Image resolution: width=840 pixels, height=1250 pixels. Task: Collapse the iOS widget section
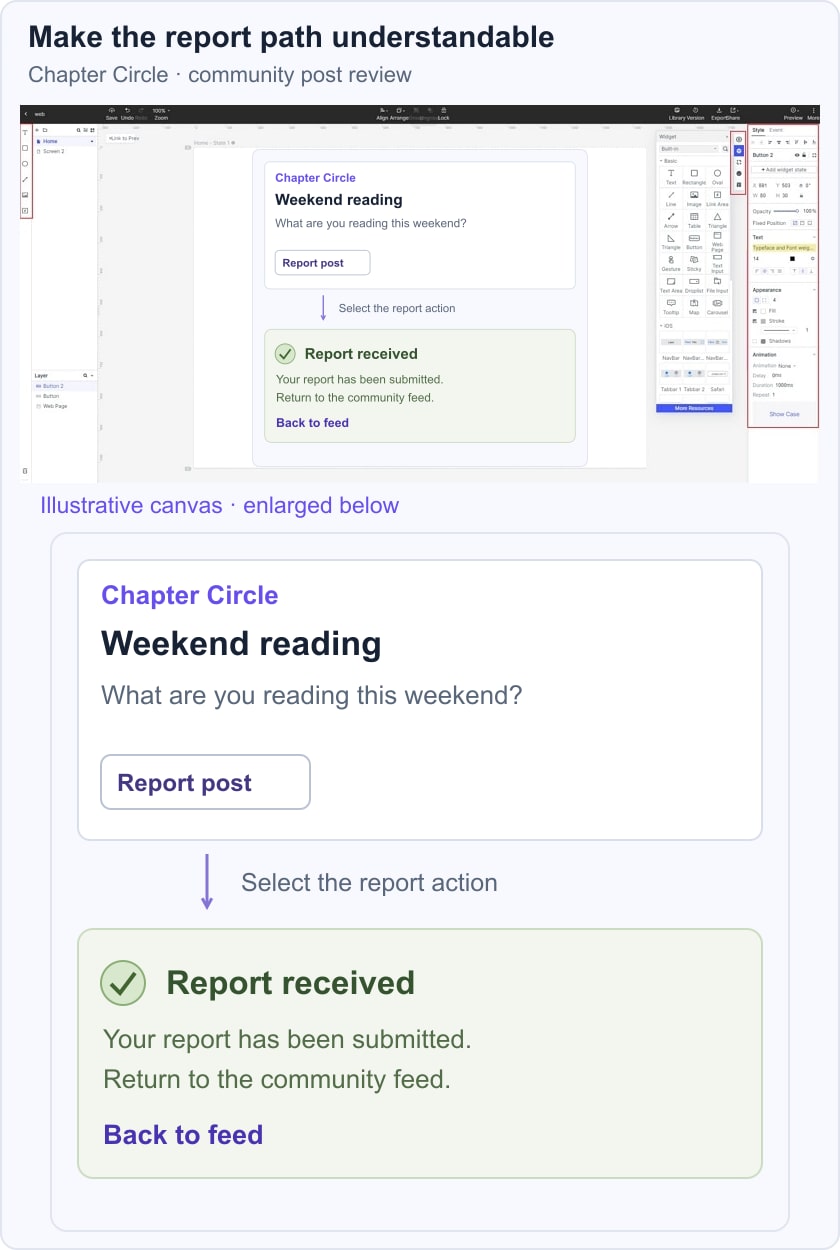[x=661, y=326]
